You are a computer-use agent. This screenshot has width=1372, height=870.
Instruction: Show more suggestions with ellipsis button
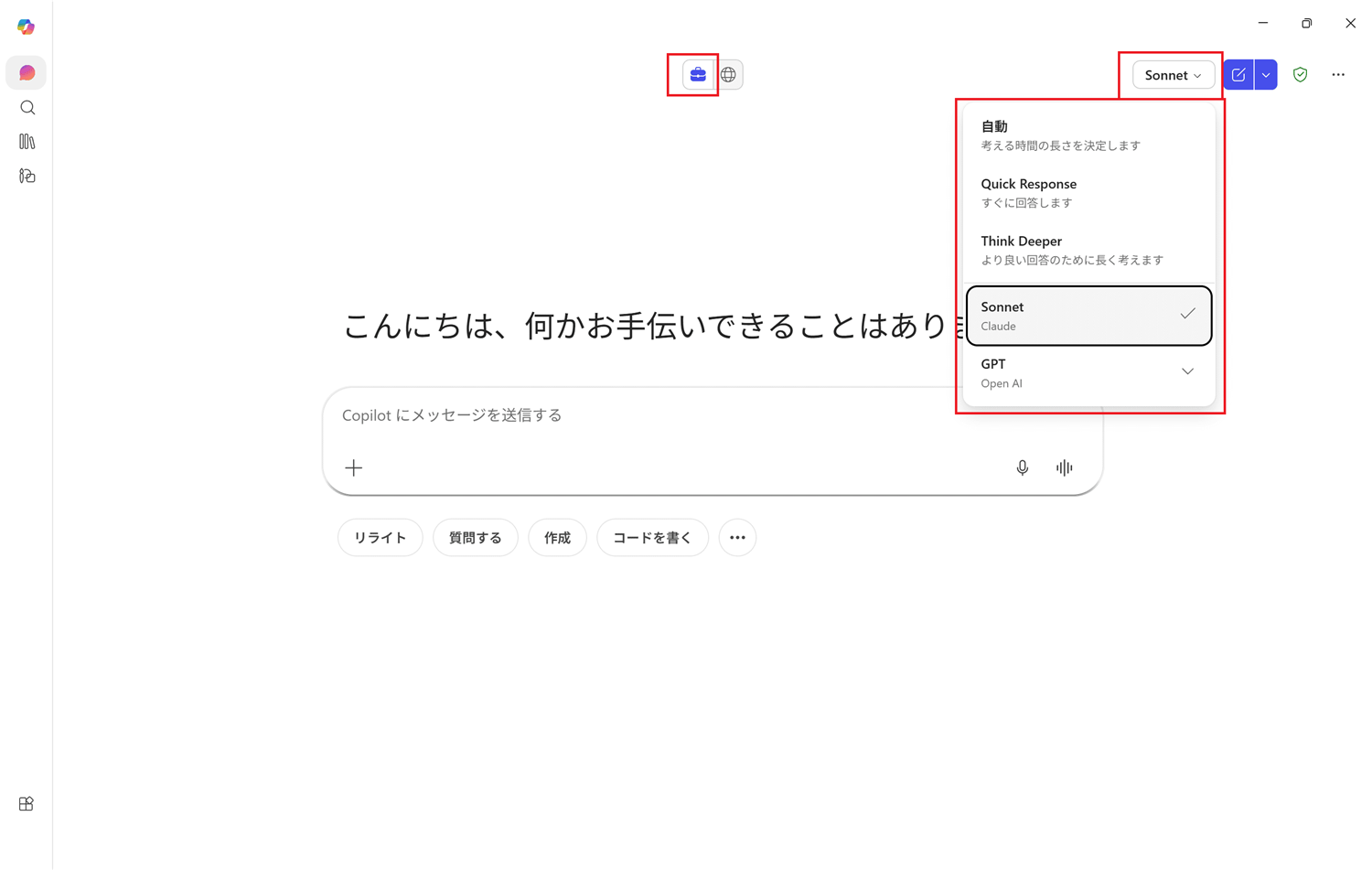point(738,538)
